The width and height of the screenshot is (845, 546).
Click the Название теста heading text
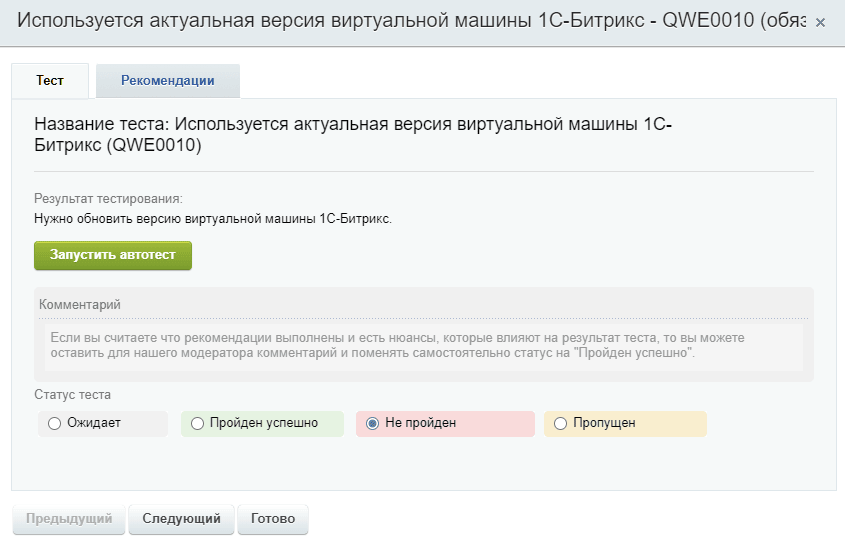tap(353, 134)
